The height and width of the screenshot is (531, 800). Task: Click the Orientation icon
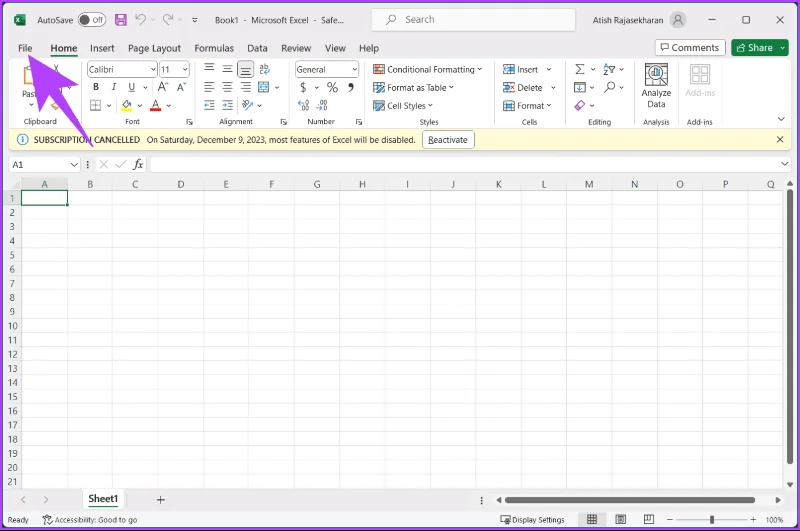tap(247, 105)
